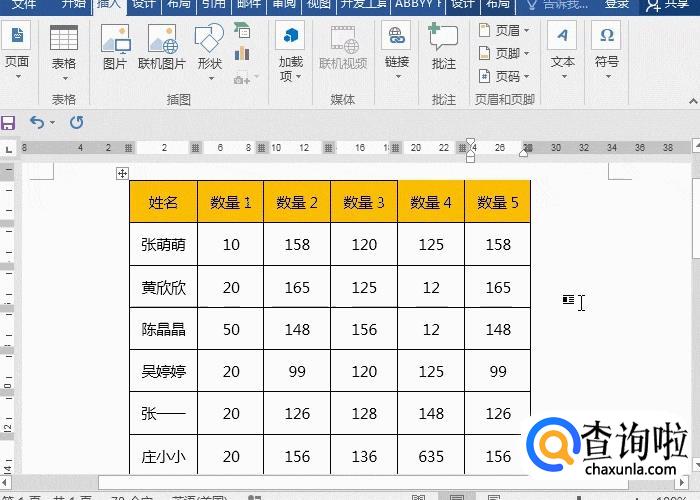Viewport: 700px width, 500px height.
Task: Click the 数量 1 header cell
Action: (230, 202)
